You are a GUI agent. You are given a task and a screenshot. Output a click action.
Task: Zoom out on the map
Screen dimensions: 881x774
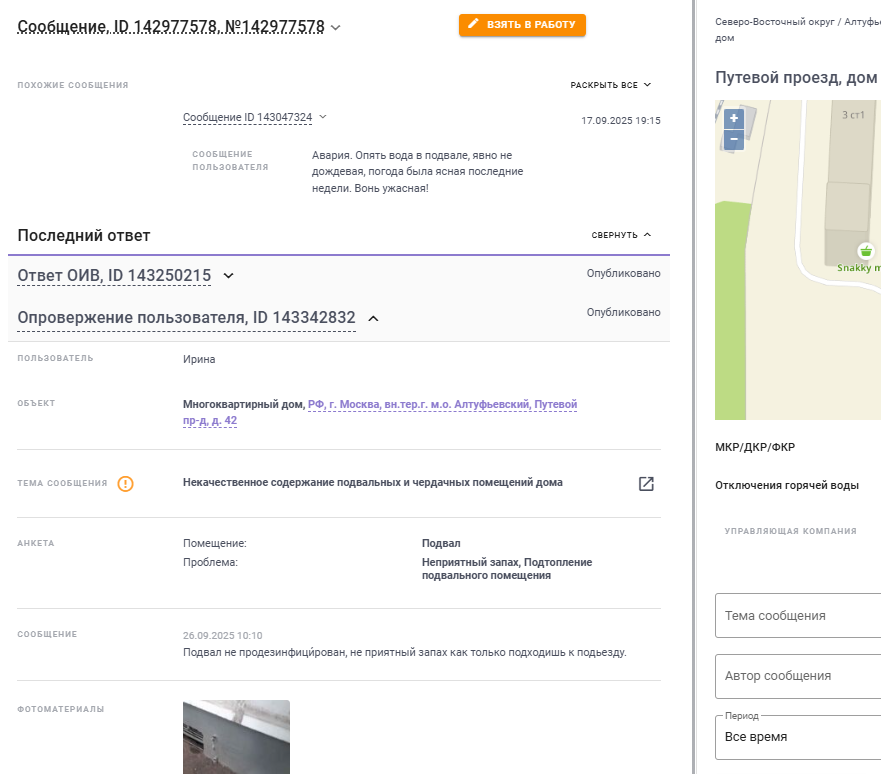tap(734, 139)
